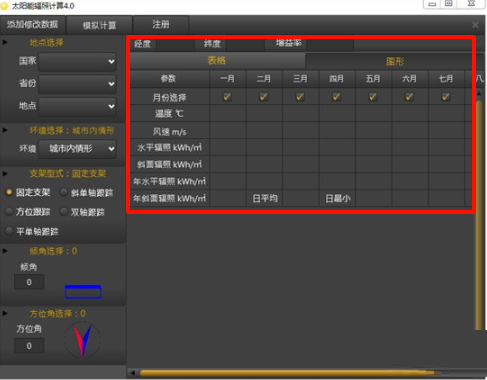Open the 省份 province dropdown
The image size is (487, 380).
[x=77, y=84]
